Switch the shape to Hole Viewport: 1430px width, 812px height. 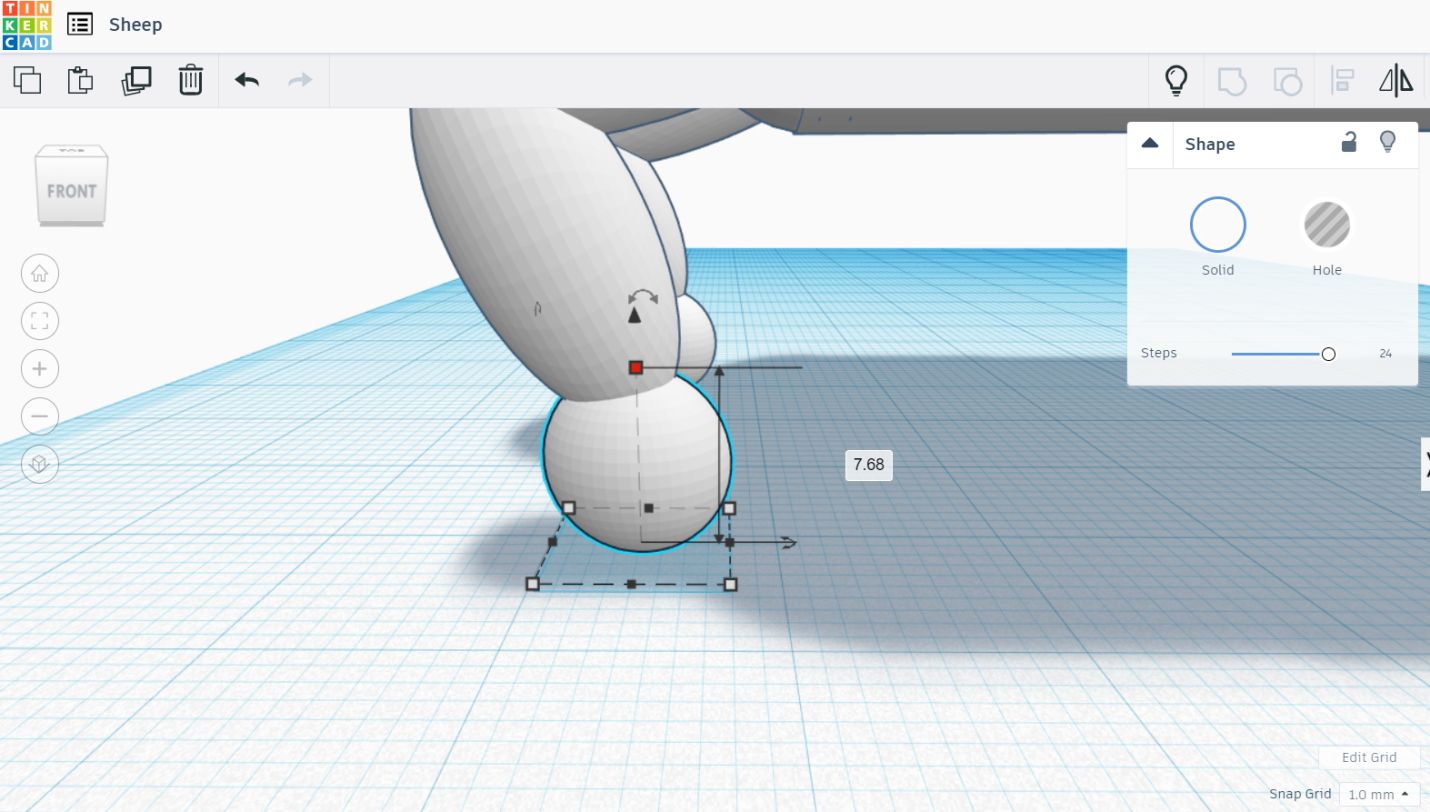(x=1327, y=224)
